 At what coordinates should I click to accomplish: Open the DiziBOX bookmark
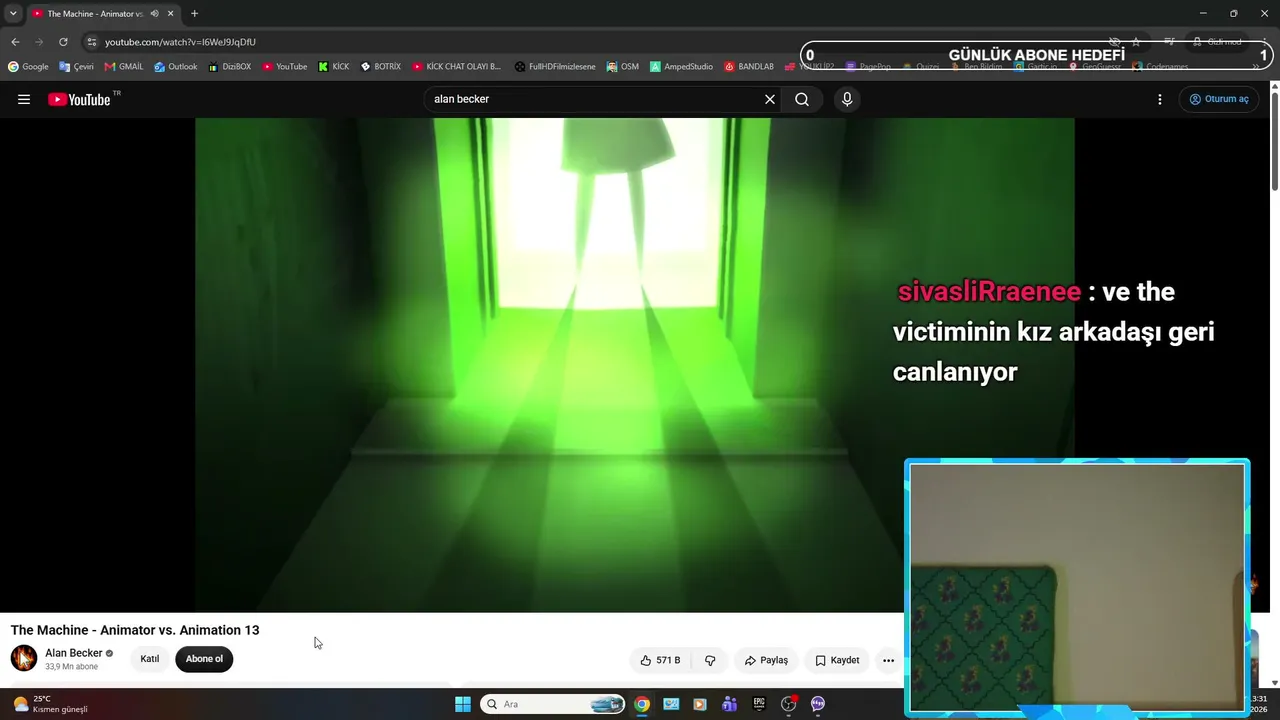click(230, 67)
